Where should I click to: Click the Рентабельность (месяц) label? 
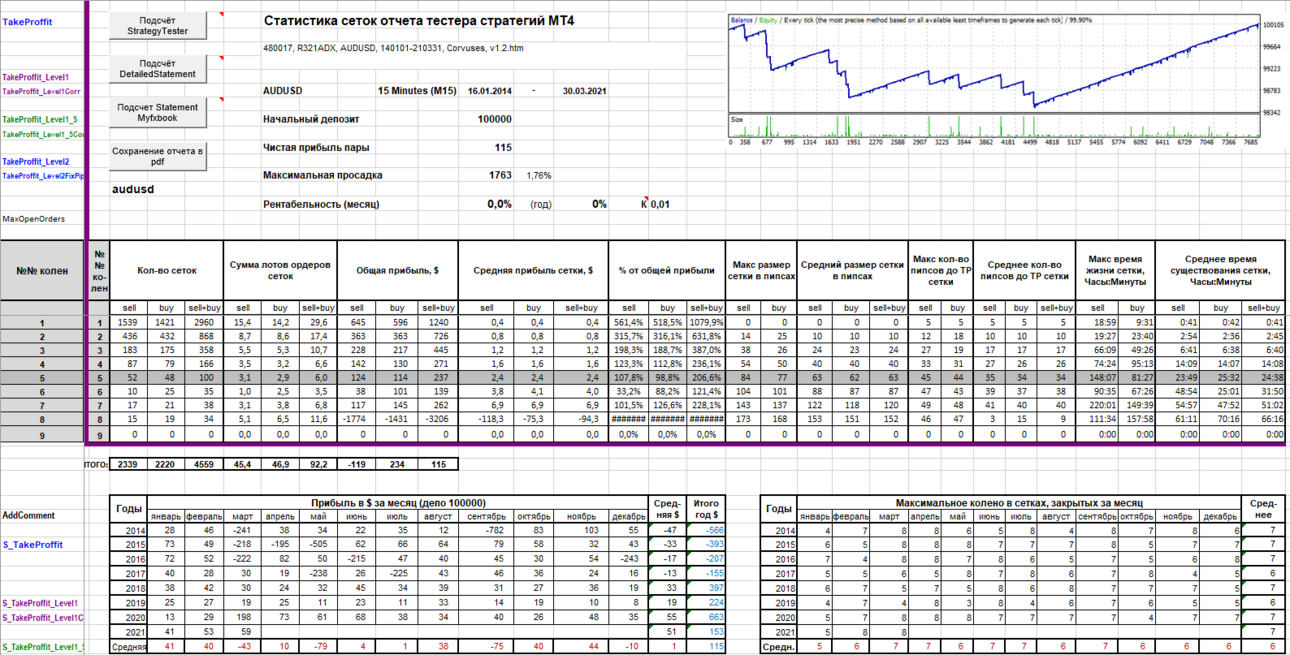point(321,204)
